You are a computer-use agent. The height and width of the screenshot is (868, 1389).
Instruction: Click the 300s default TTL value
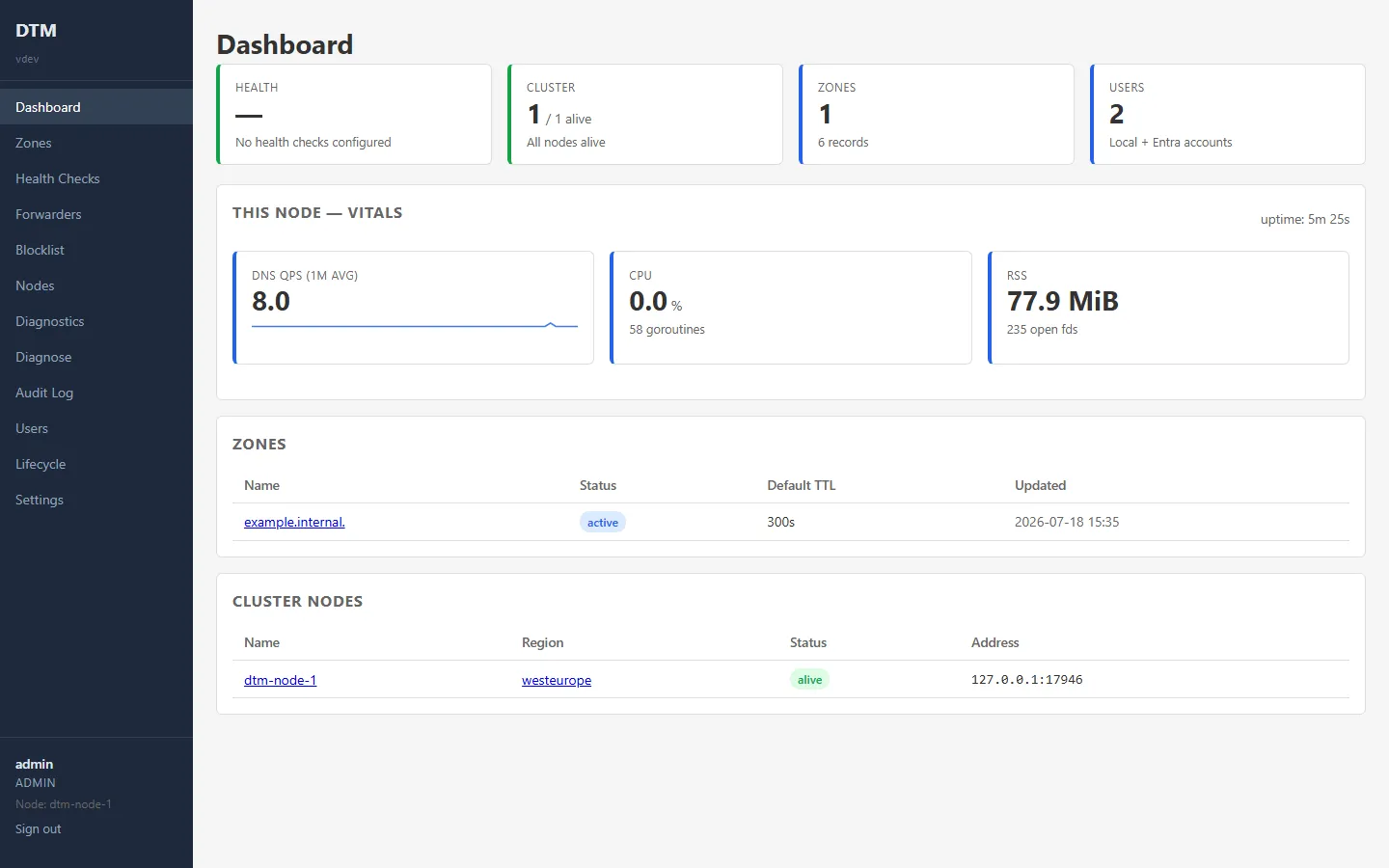pyautogui.click(x=781, y=522)
